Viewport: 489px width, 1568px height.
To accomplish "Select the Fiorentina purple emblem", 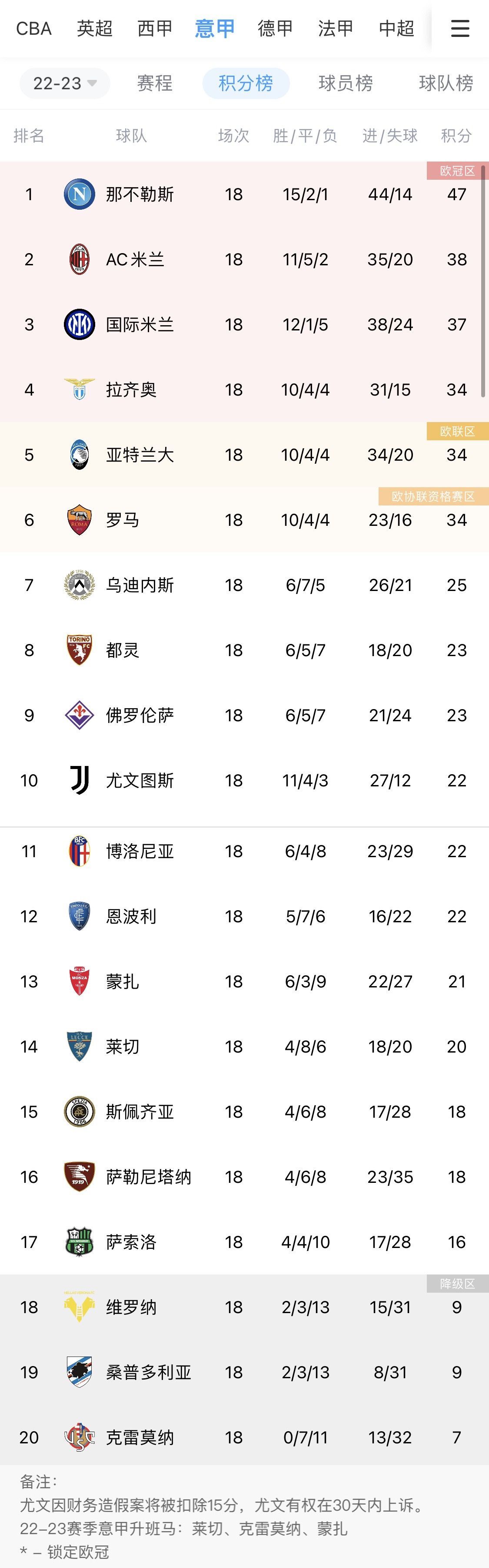I will [79, 715].
